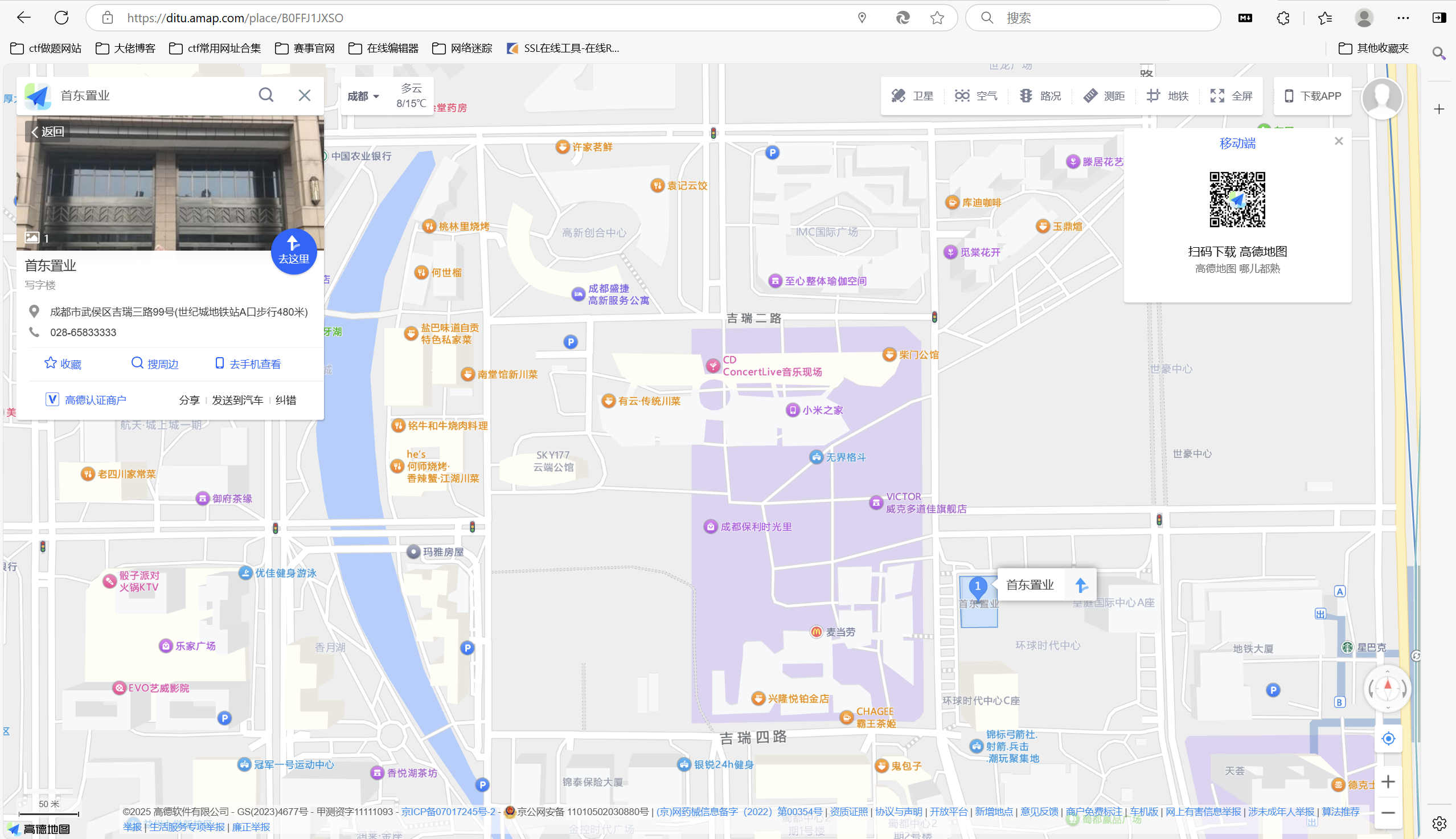Image resolution: width=1456 pixels, height=839 pixels.
Task: Open the browser favorites list icon
Action: [1324, 18]
